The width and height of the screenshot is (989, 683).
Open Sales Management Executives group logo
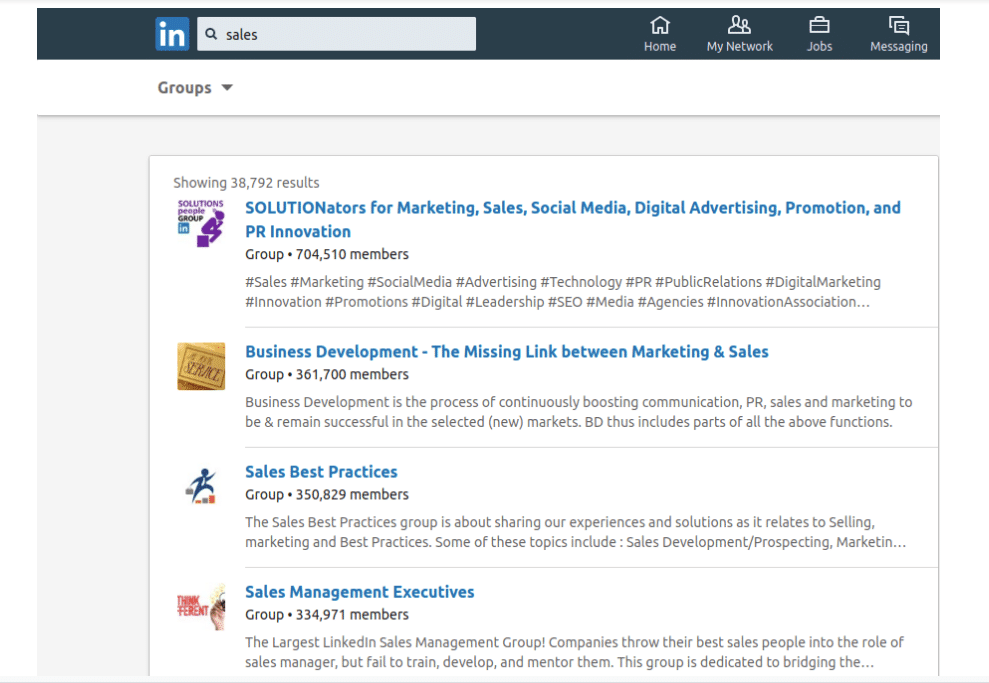click(201, 607)
